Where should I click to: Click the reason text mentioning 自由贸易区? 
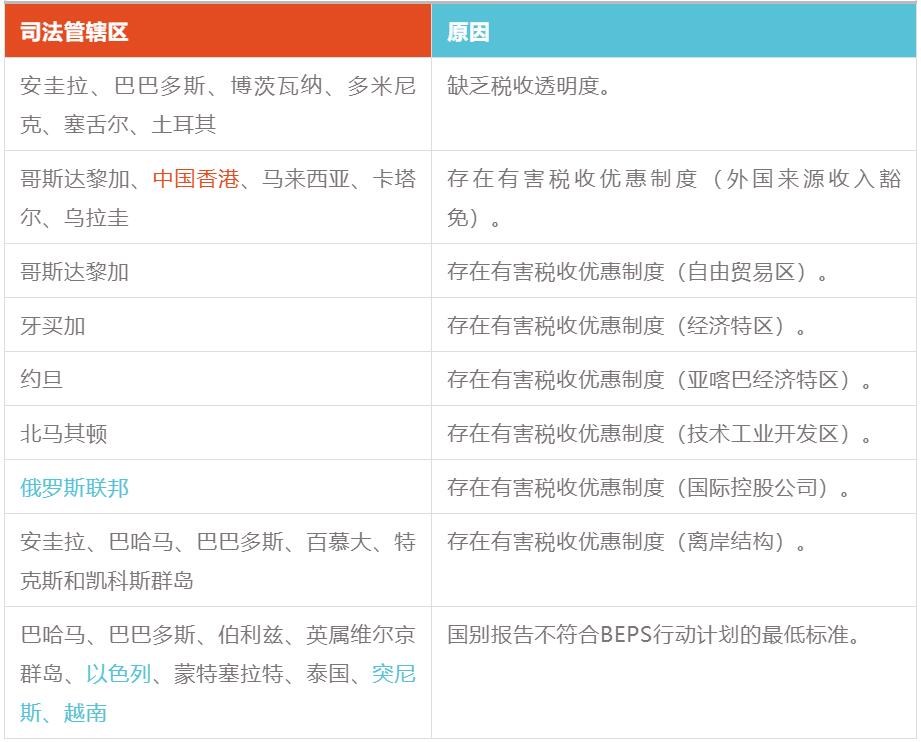click(x=638, y=272)
